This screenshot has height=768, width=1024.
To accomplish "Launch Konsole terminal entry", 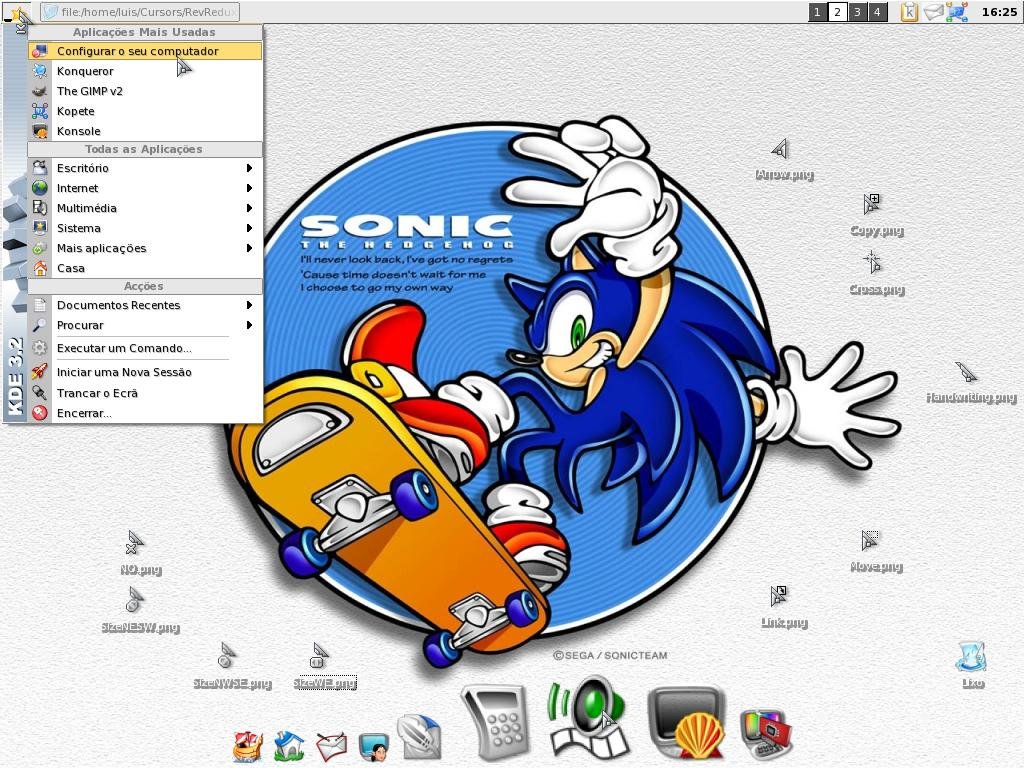I will 145,131.
